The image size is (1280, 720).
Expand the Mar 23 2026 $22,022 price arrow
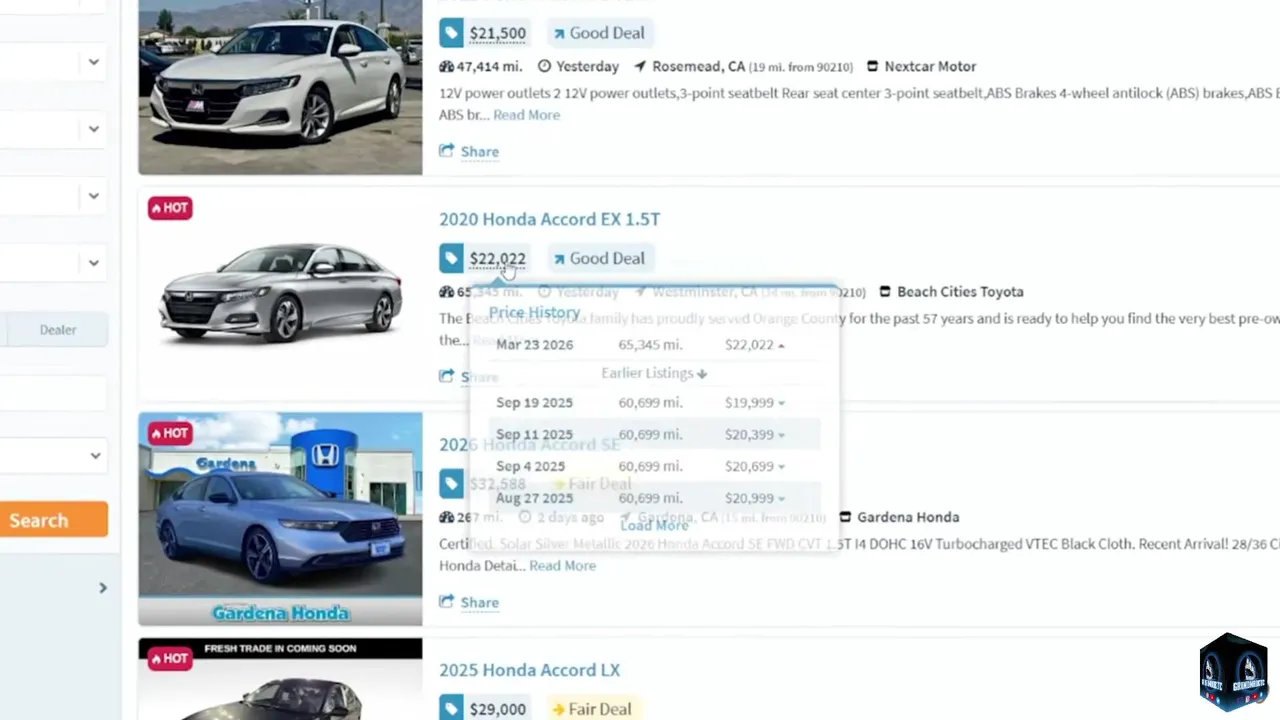[x=781, y=345]
